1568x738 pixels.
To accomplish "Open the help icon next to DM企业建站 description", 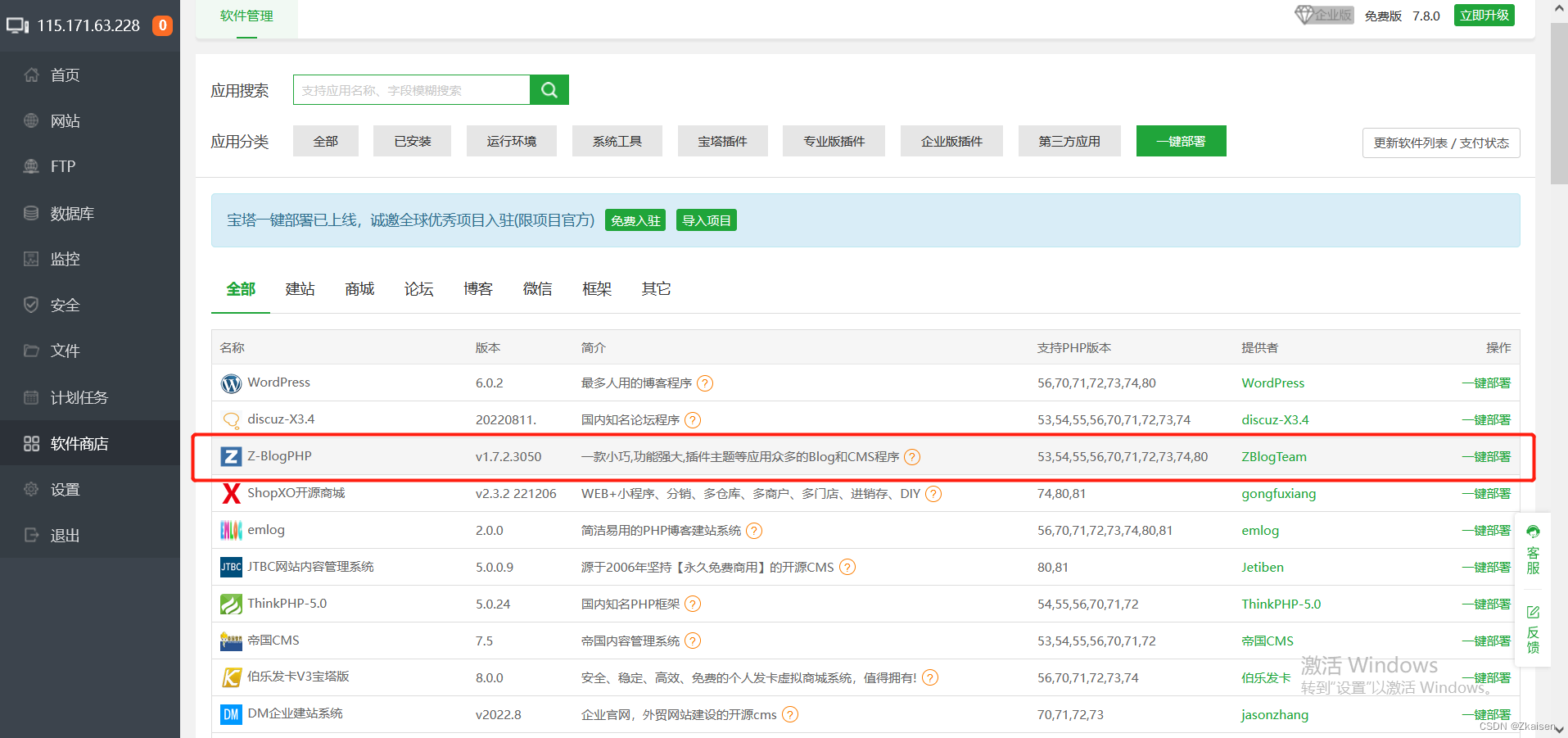I will pyautogui.click(x=790, y=714).
